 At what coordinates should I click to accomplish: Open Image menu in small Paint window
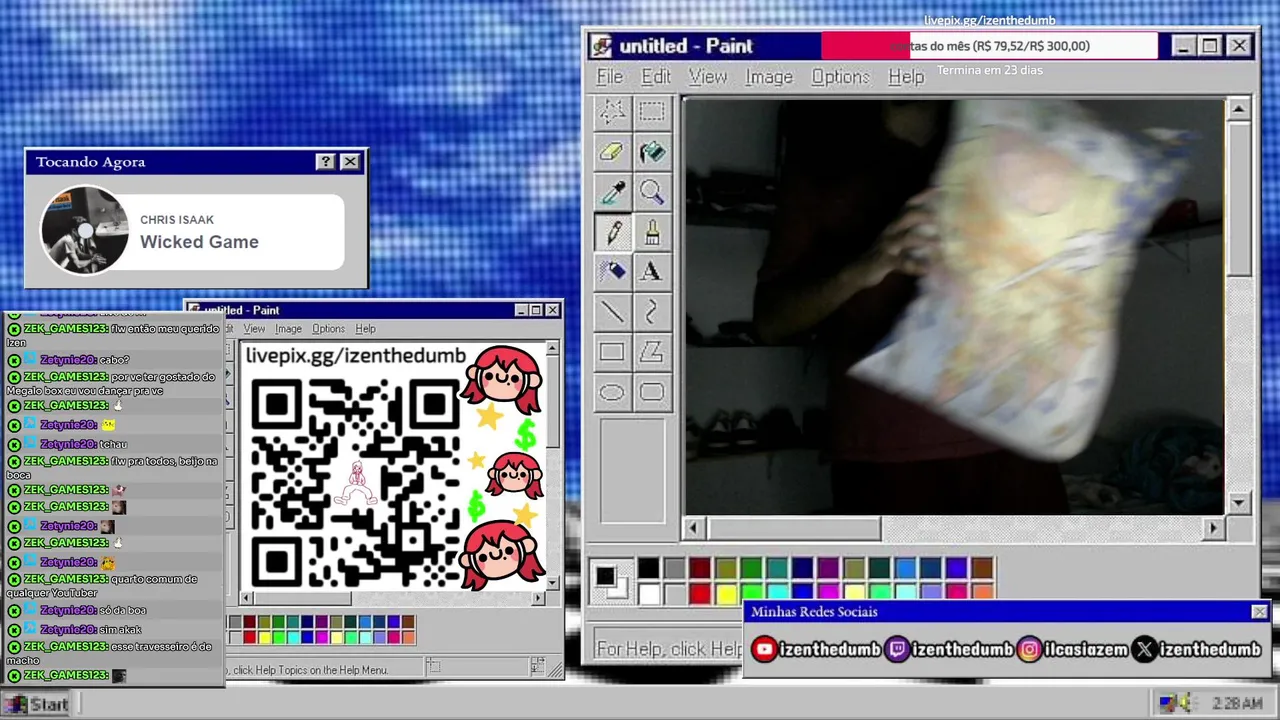(x=288, y=329)
